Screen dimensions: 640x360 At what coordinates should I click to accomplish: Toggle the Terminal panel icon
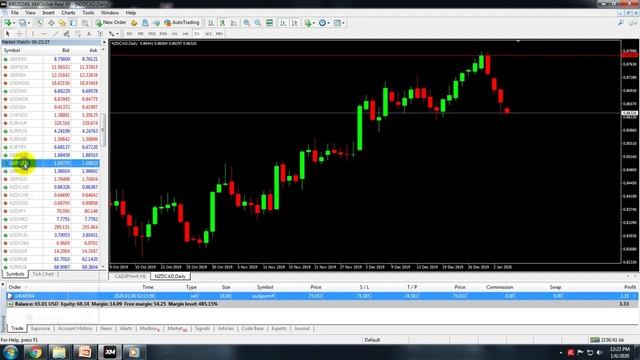click(73, 23)
